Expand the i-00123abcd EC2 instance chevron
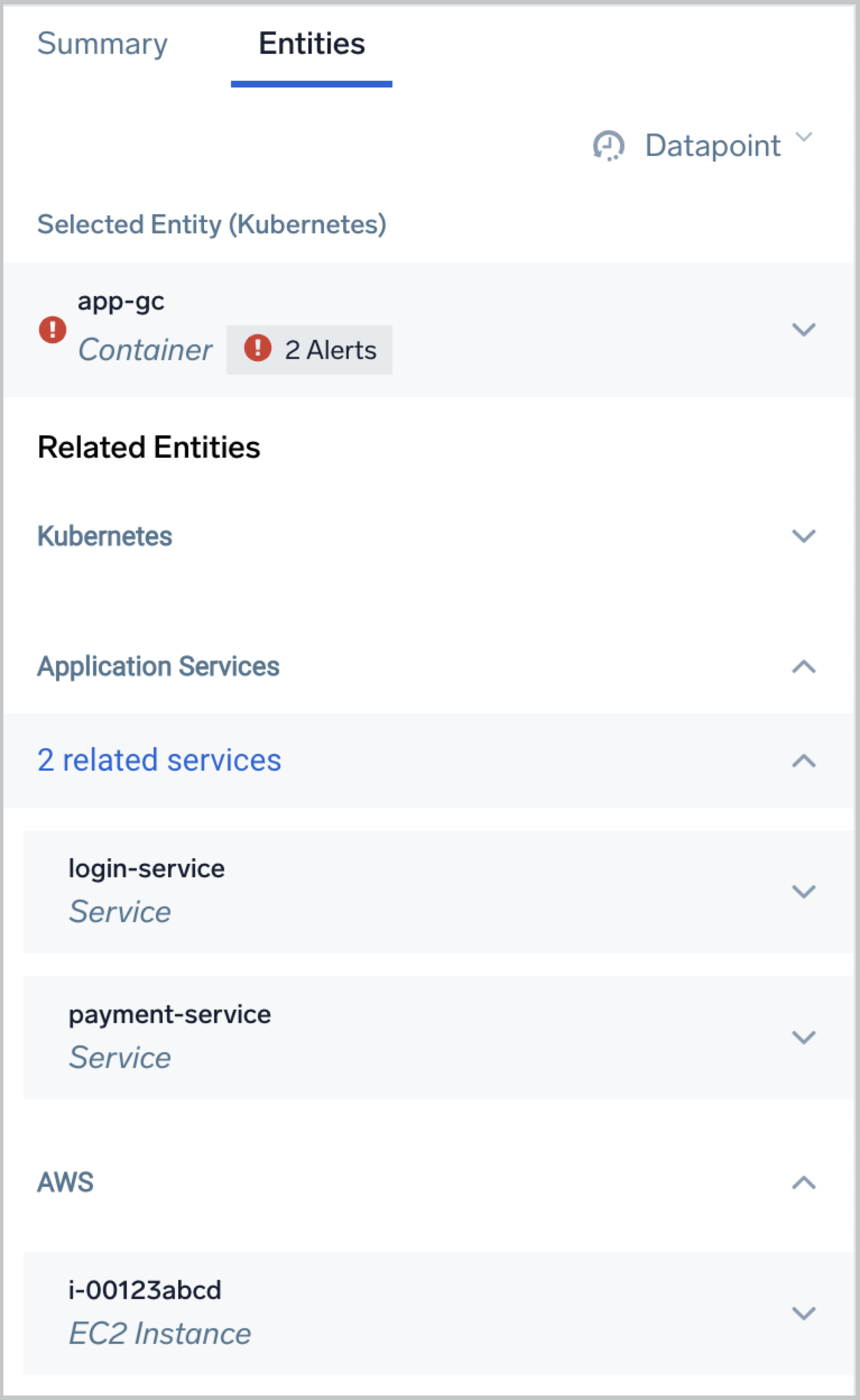Screen dimensions: 860x1400 (x=804, y=1313)
